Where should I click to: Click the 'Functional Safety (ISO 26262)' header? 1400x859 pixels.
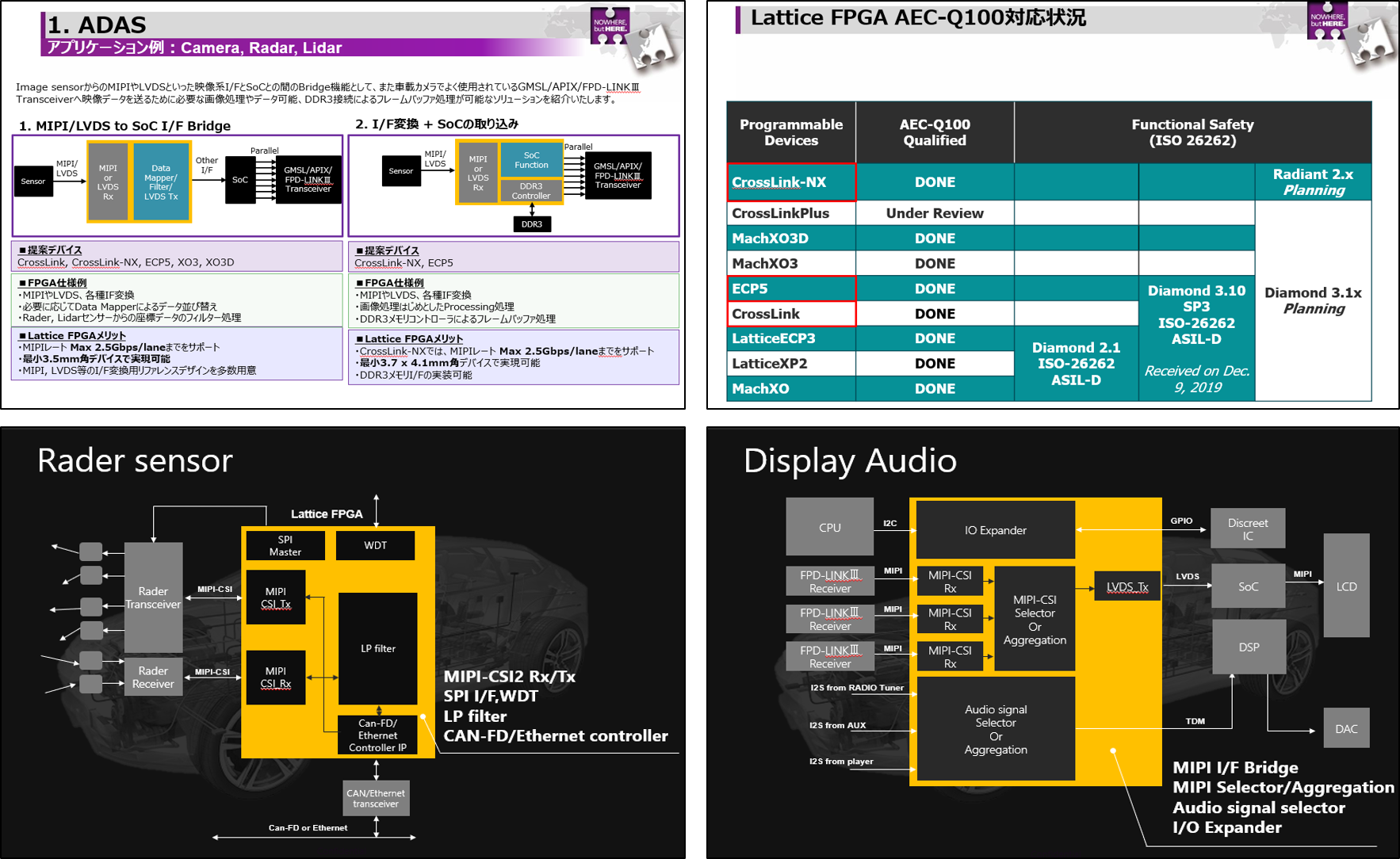coord(1192,132)
